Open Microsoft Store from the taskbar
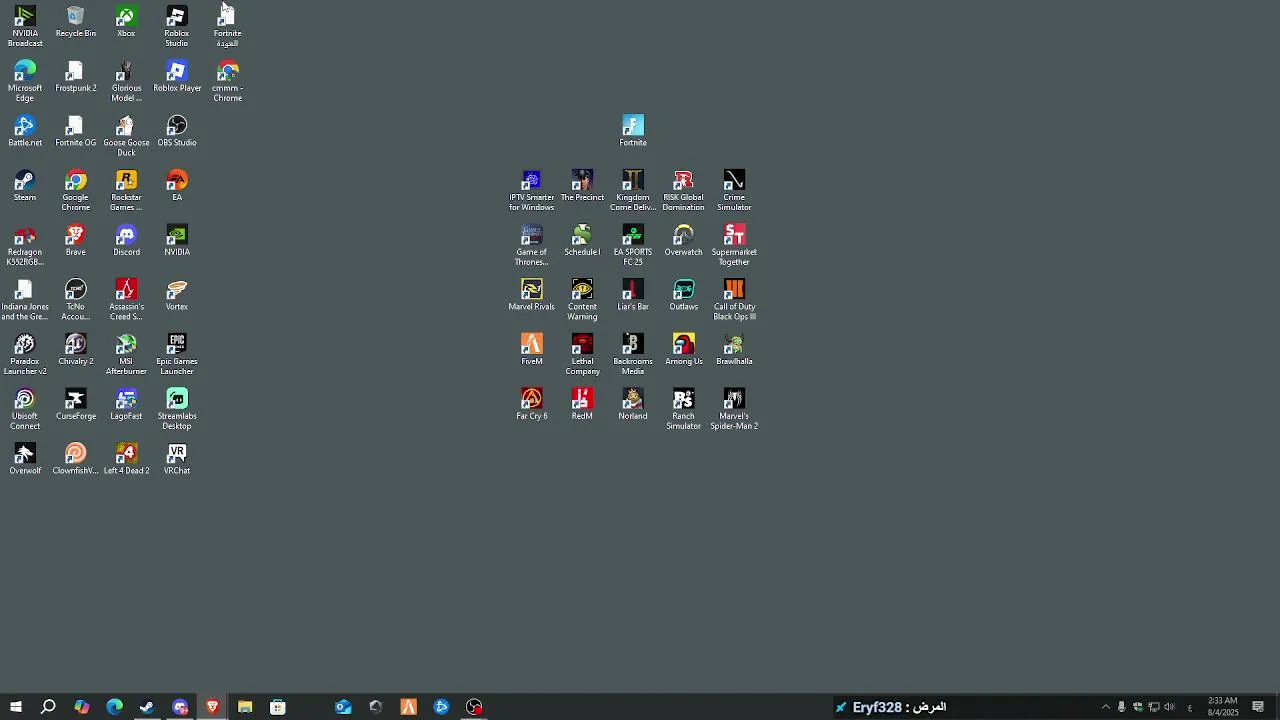This screenshot has width=1280, height=720. pos(278,707)
